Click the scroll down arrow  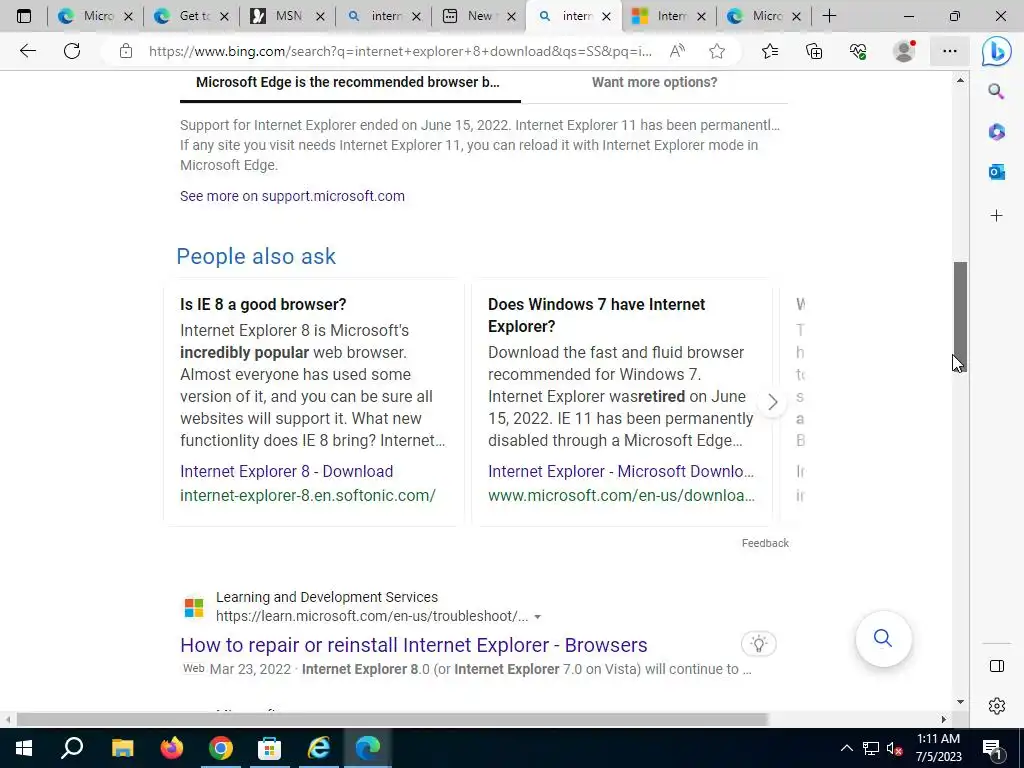point(960,702)
